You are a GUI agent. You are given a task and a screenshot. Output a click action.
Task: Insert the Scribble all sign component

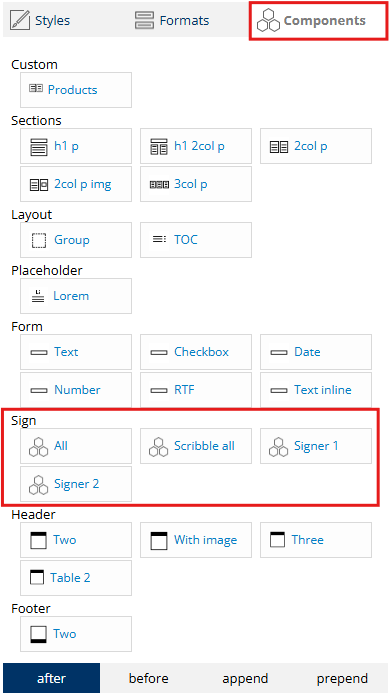click(x=196, y=446)
